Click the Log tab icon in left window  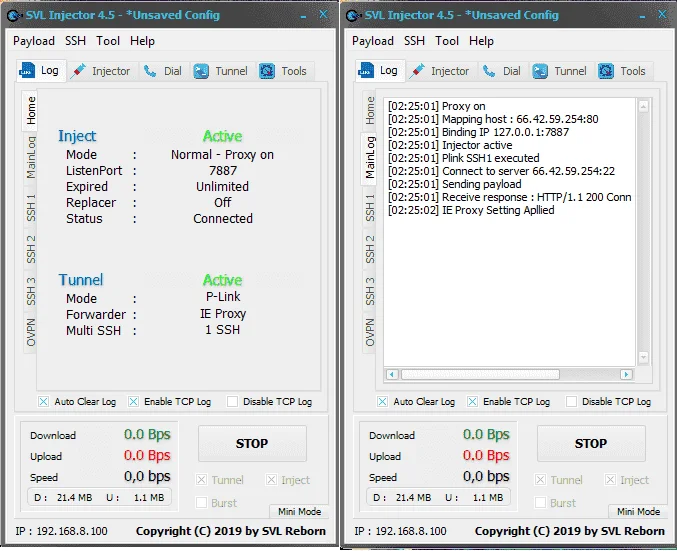pos(27,70)
